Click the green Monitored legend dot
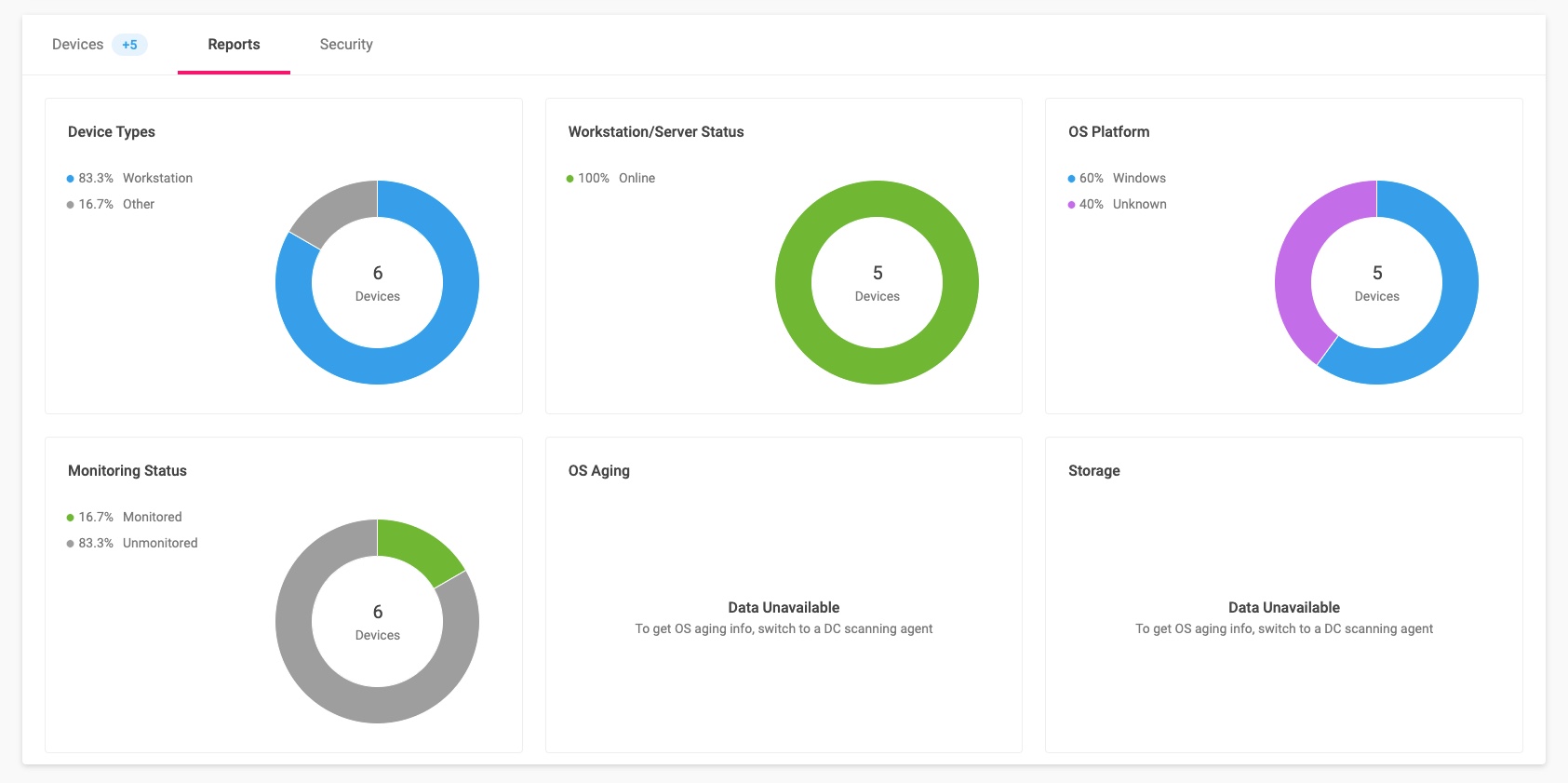 (x=70, y=518)
